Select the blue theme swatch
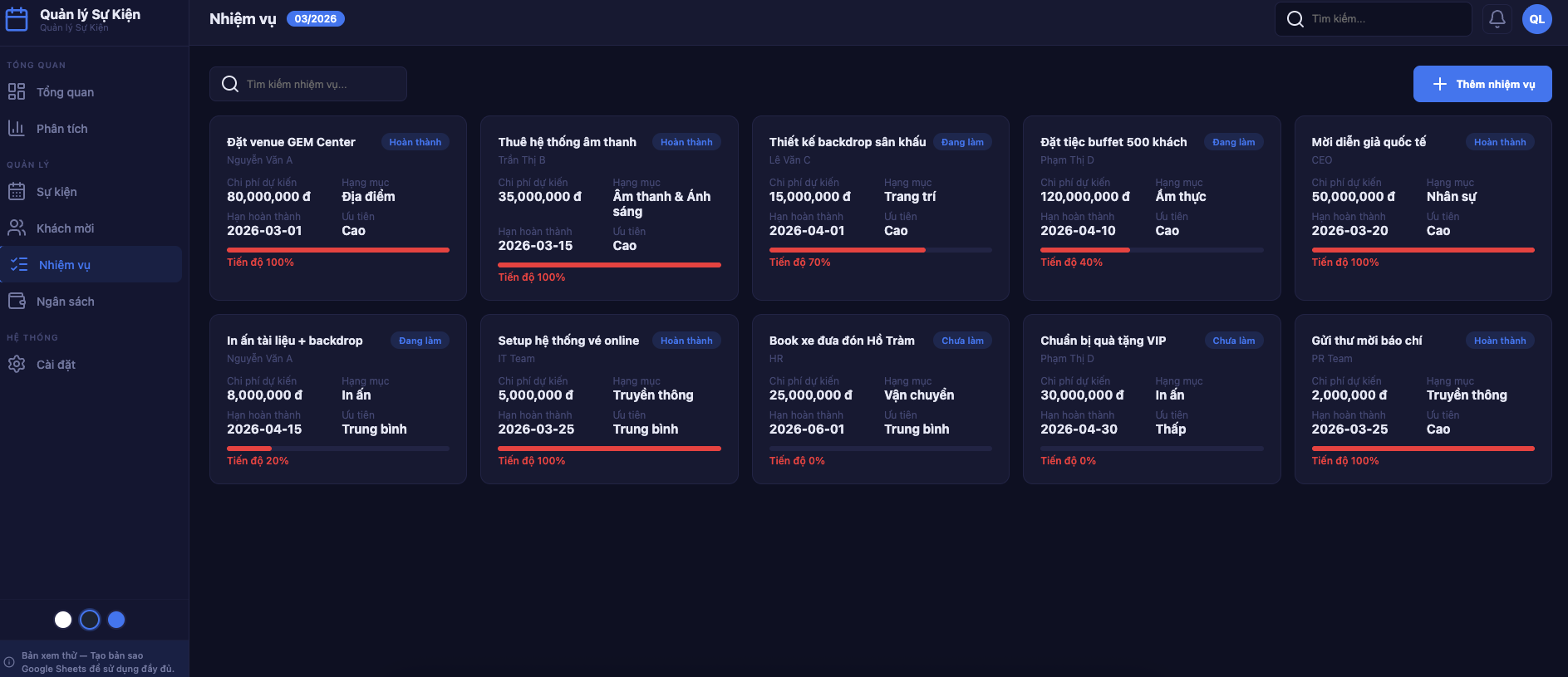 (x=116, y=620)
